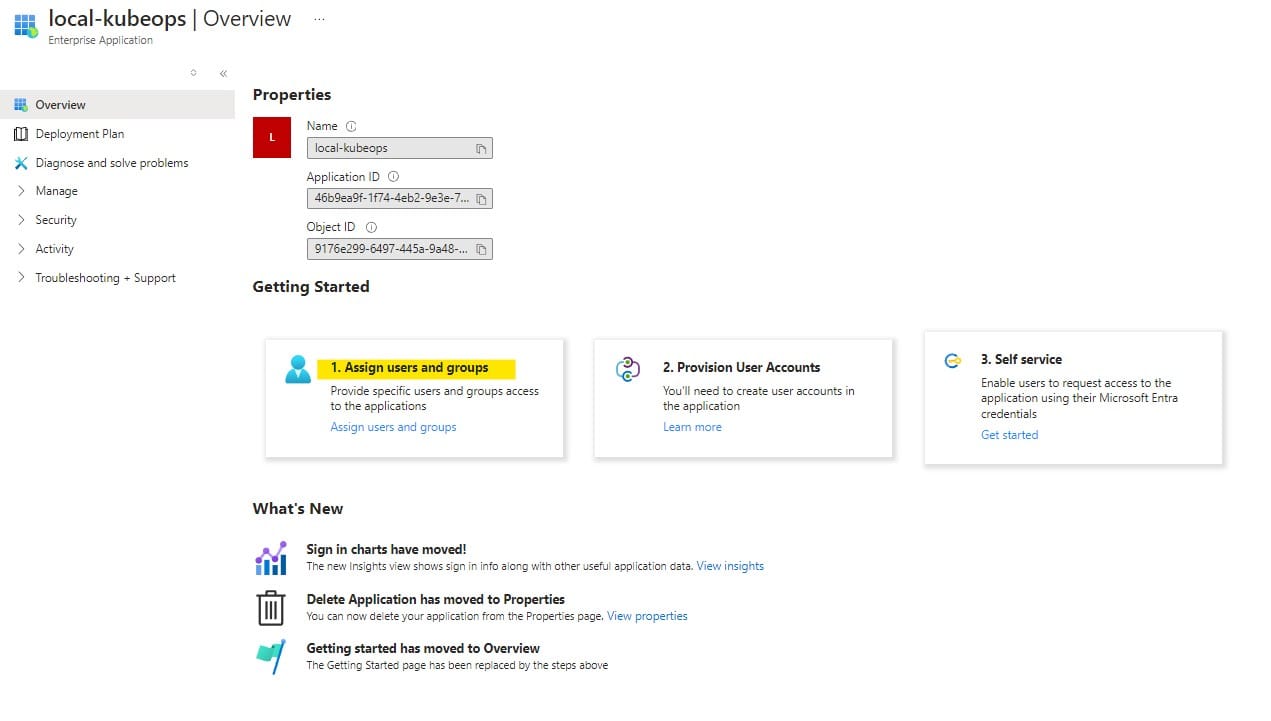
Task: Open the View properties link
Action: [647, 616]
